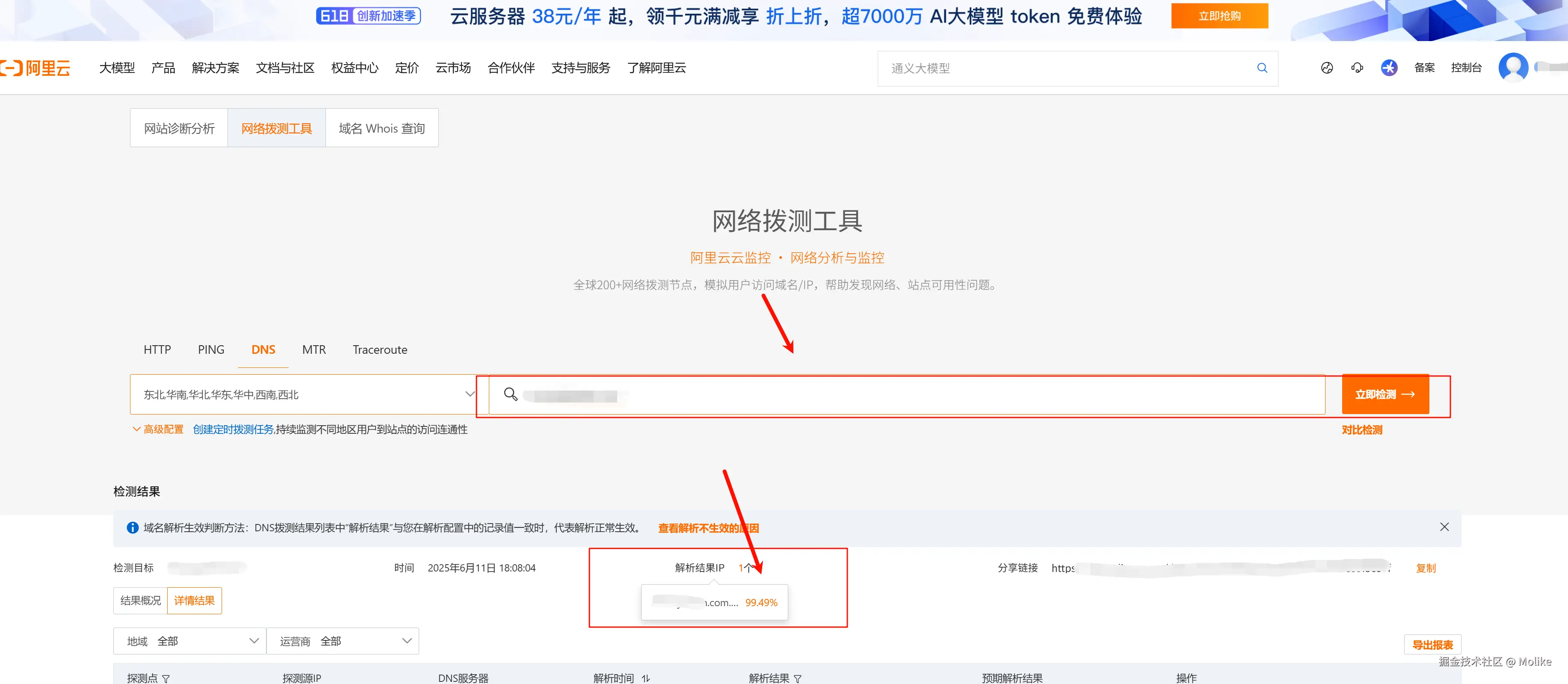This screenshot has width=1568, height=684.
Task: Open the 运营商 全部 filter dropdown
Action: (343, 641)
